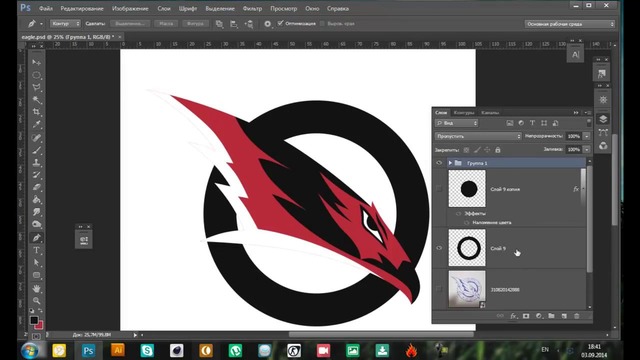The image size is (640, 360).
Task: Toggle lock all padlock icon
Action: [x=498, y=150]
